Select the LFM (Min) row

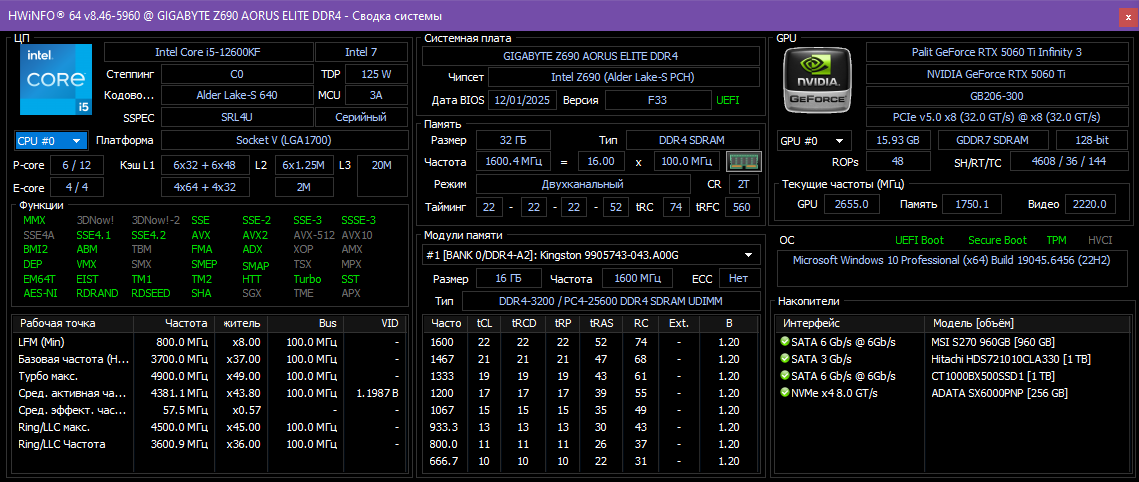(x=209, y=342)
